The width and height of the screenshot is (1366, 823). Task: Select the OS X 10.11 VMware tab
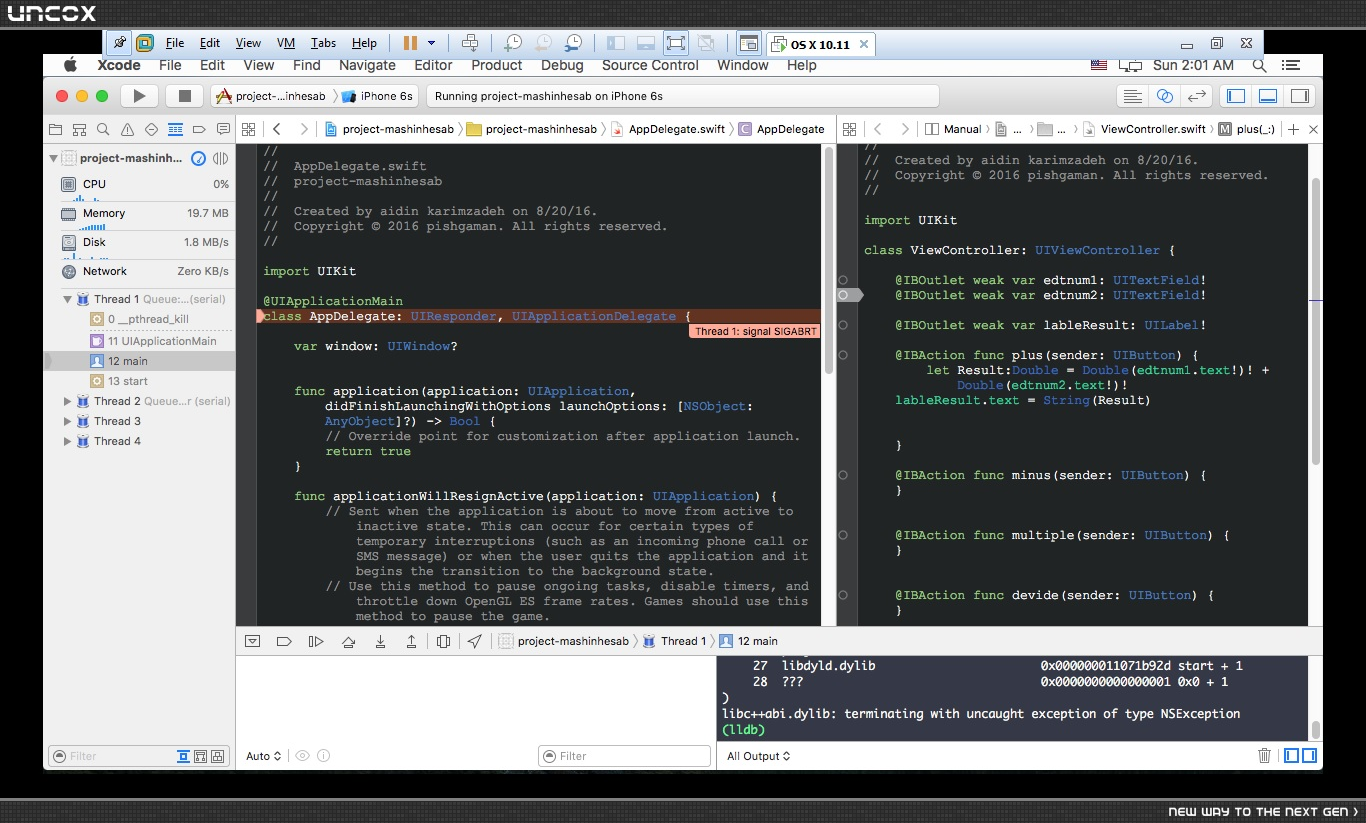pyautogui.click(x=820, y=44)
